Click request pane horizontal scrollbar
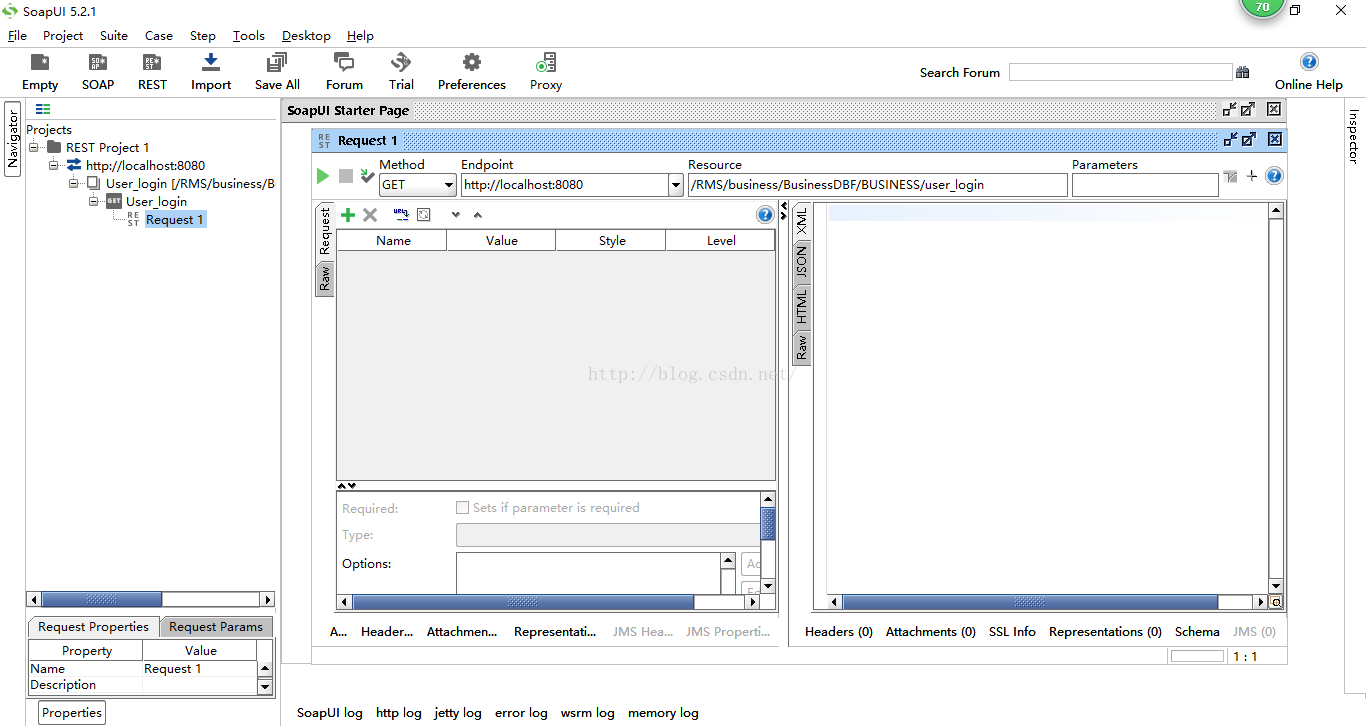Screen dimensions: 1366x726 pyautogui.click(x=523, y=602)
